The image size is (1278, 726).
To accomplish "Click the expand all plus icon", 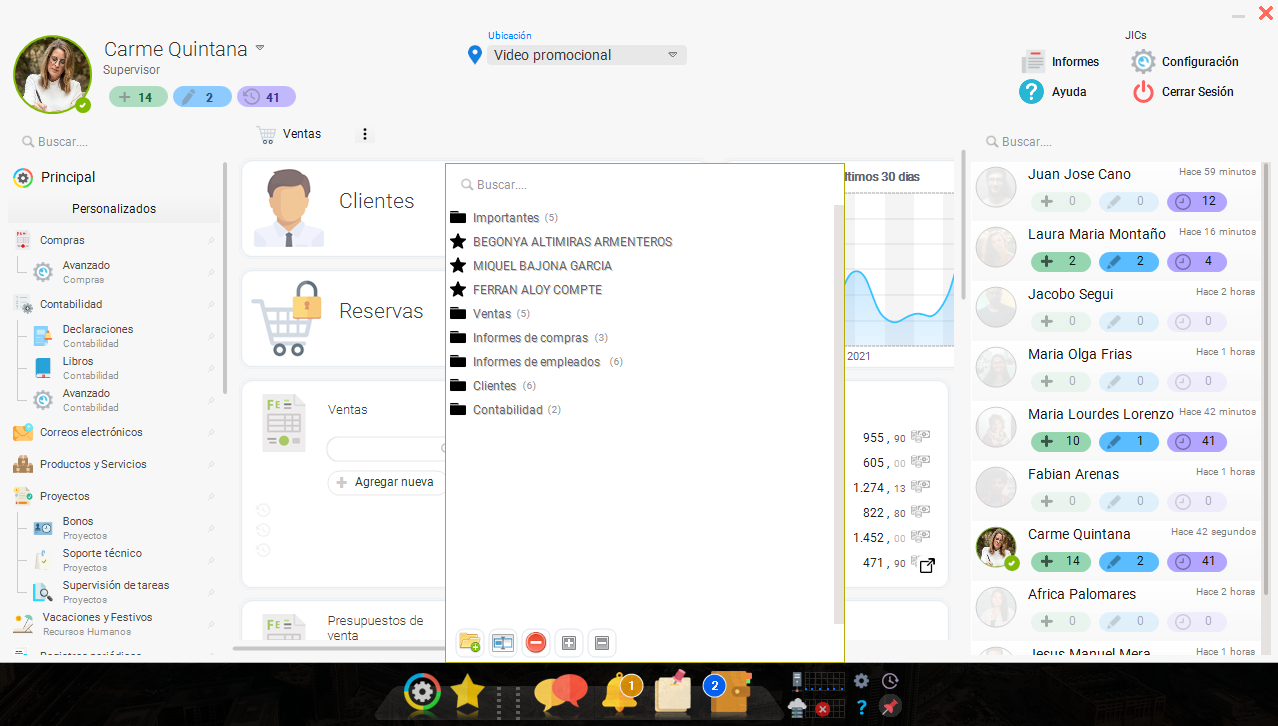I will (x=569, y=643).
